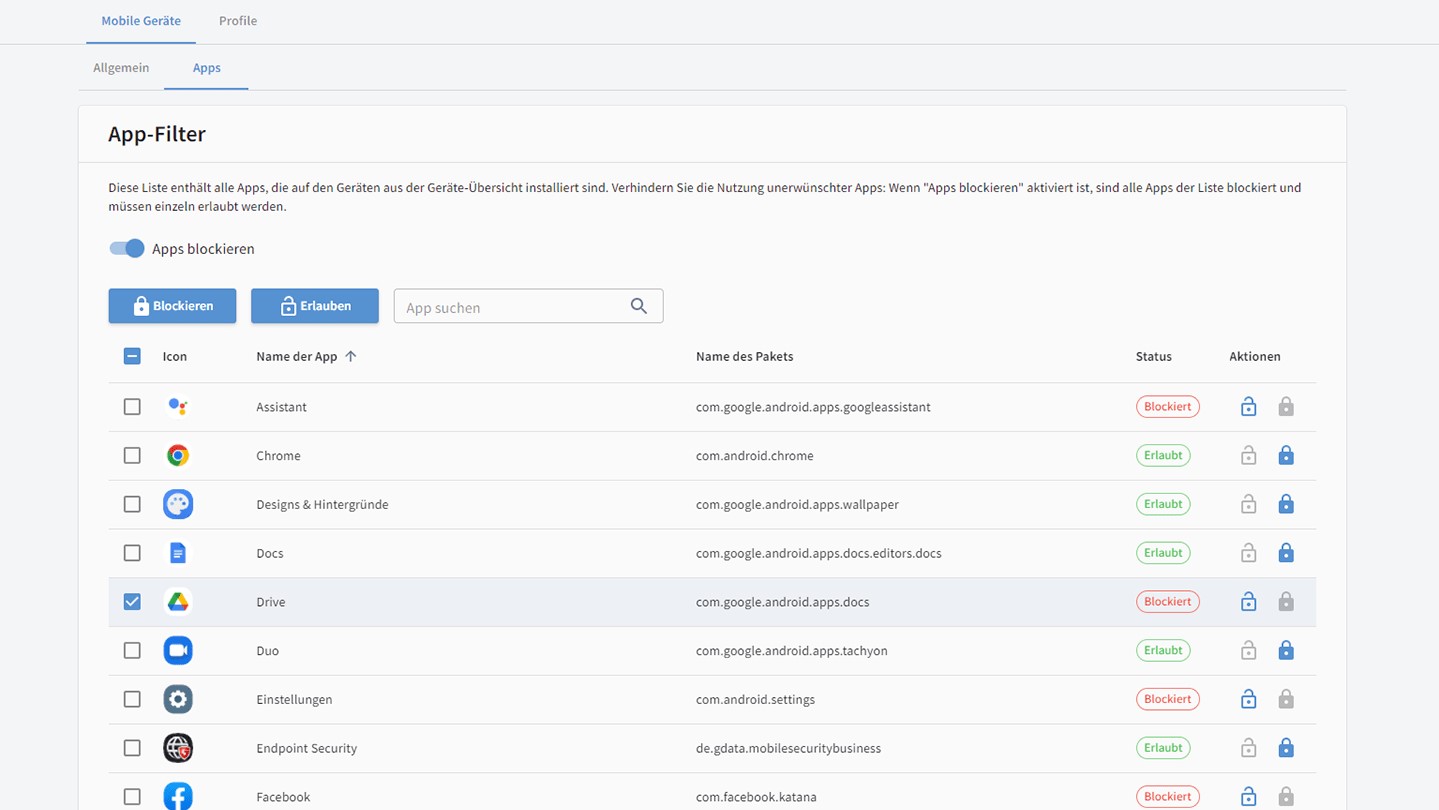1439x810 pixels.
Task: Switch to the Profile tab
Action: click(x=238, y=21)
